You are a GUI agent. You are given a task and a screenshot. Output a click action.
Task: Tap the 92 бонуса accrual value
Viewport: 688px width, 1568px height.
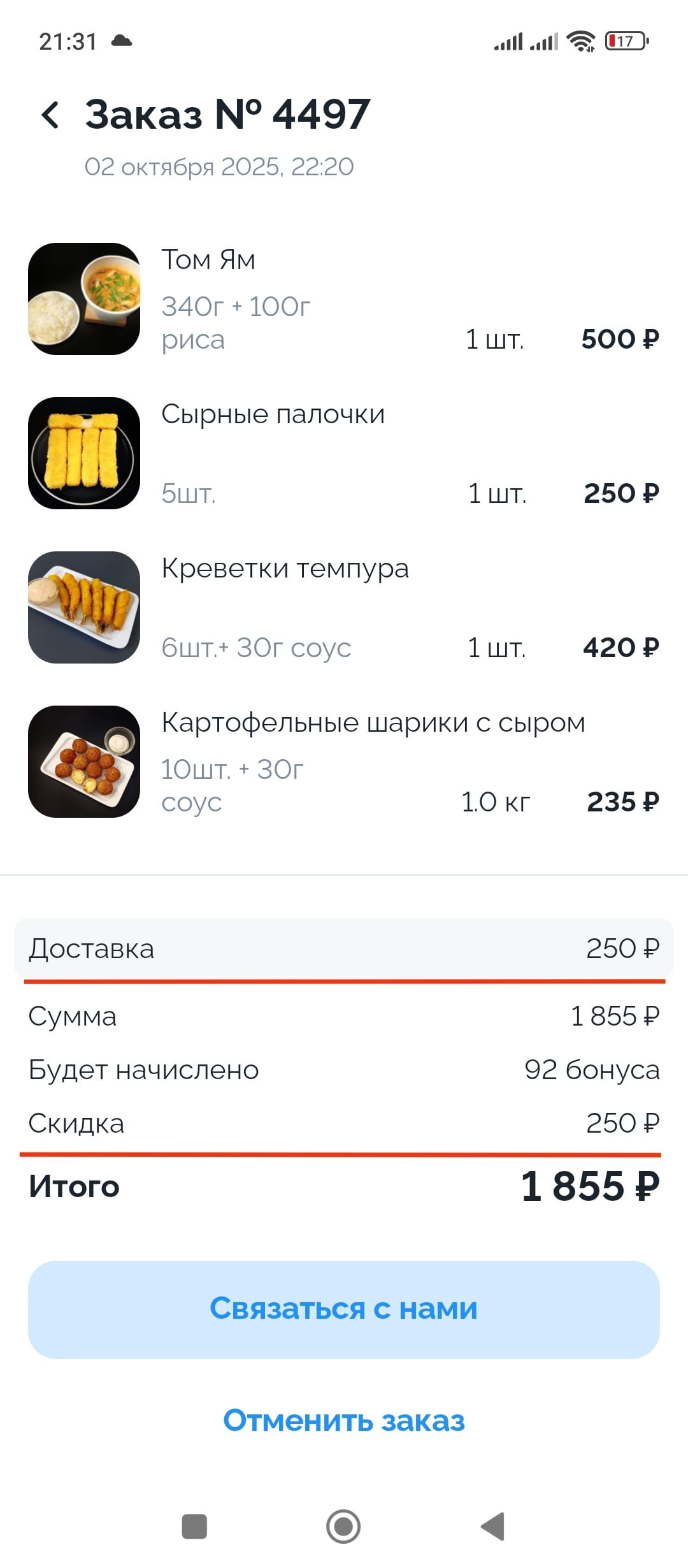[x=592, y=1070]
